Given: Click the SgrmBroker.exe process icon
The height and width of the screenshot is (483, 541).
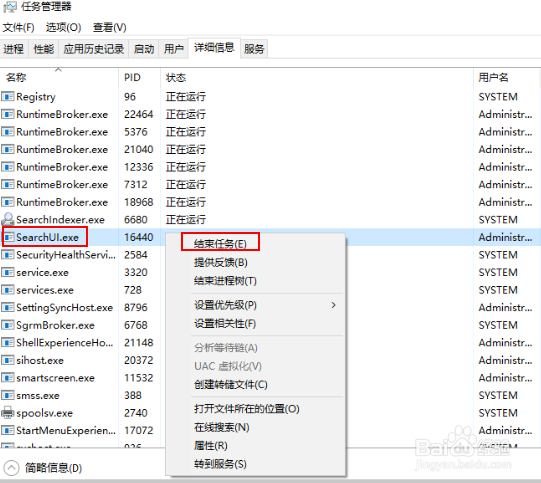Looking at the screenshot, I should (x=8, y=325).
